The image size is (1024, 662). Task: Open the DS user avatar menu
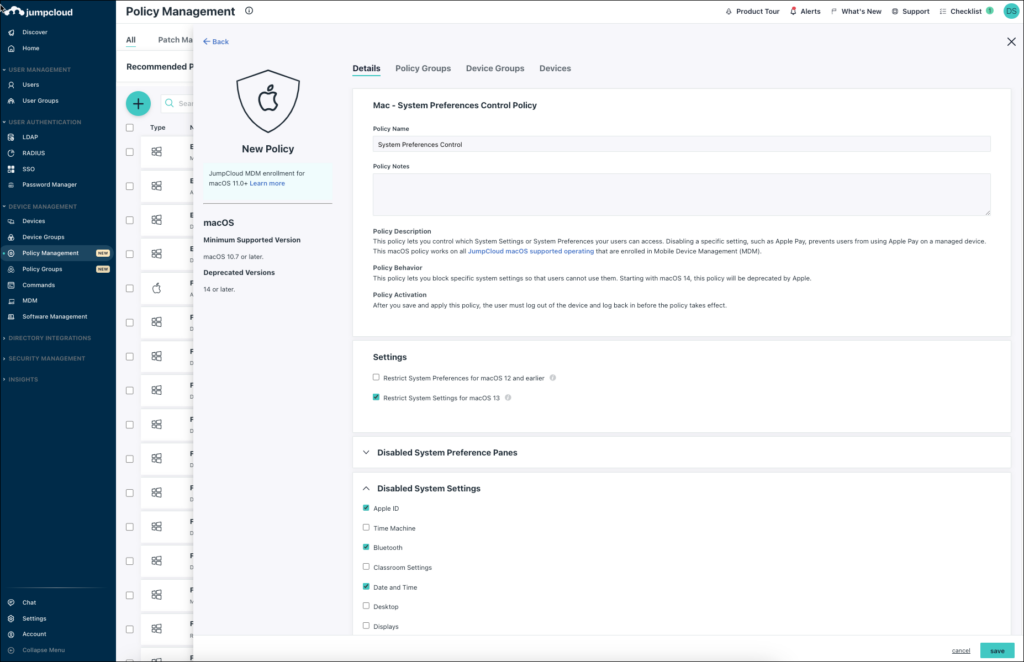coord(1011,11)
